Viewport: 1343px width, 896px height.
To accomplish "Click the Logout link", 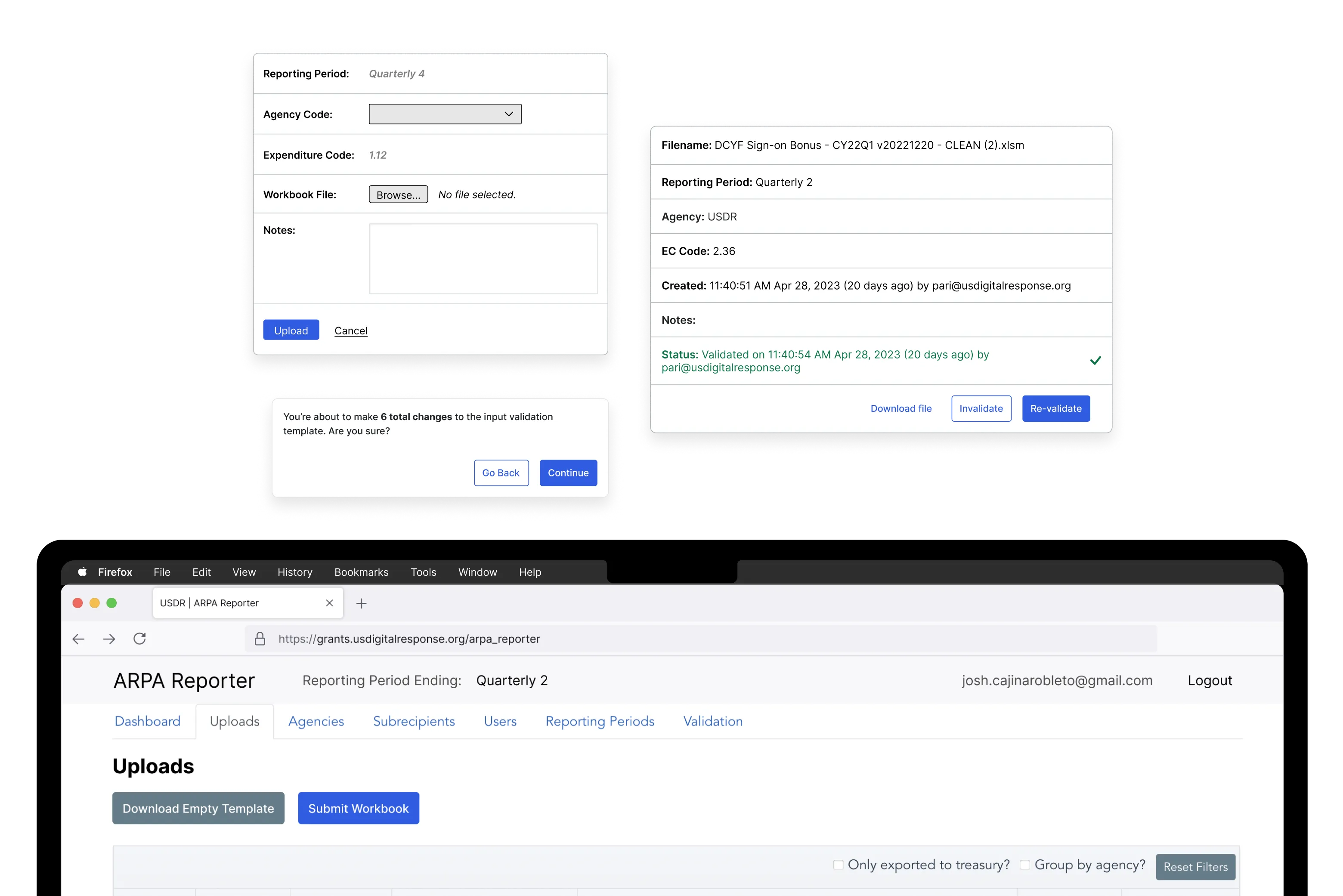I will [1210, 680].
